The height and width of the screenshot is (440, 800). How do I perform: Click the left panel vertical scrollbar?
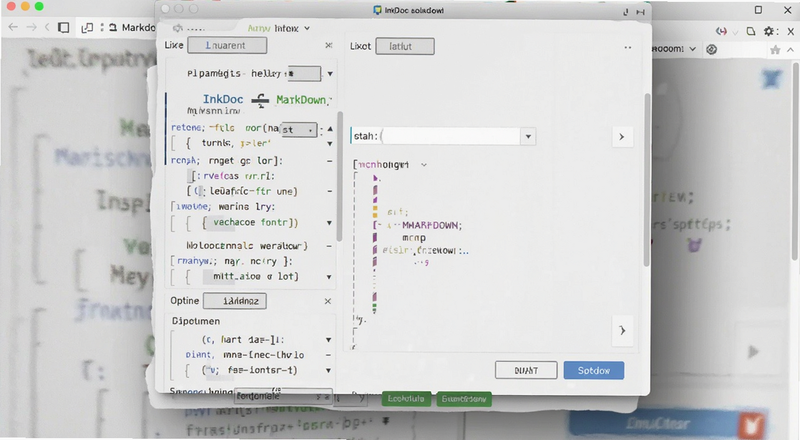(340, 176)
